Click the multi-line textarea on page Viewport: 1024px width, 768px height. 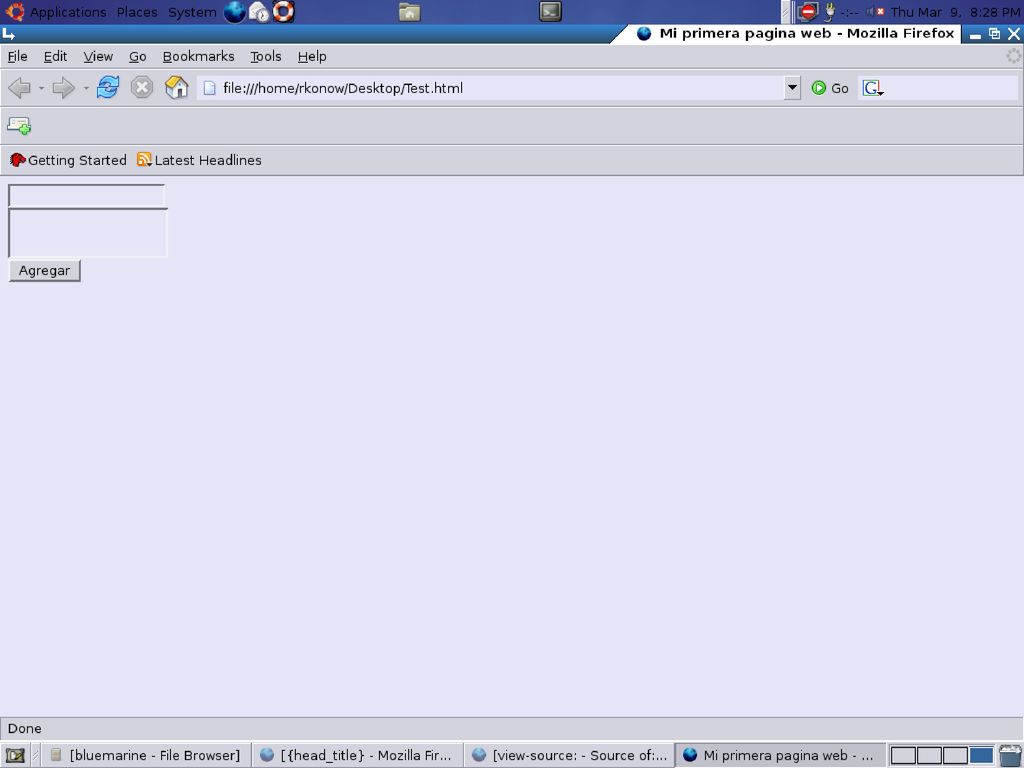click(88, 232)
